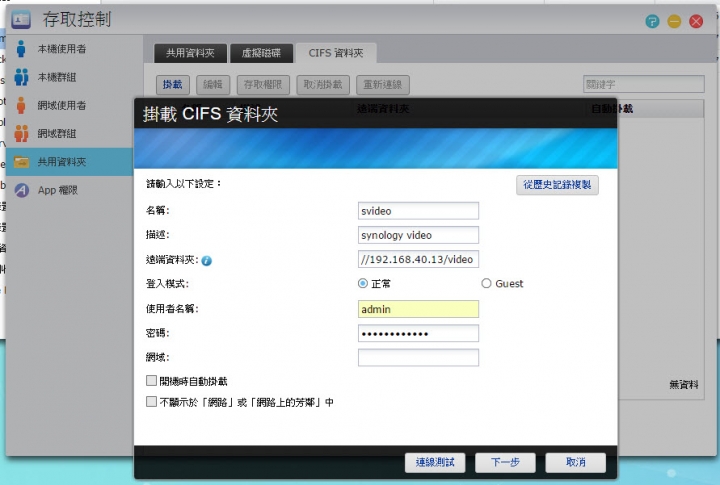Select the Guest login mode radio
This screenshot has height=485, width=720.
(486, 283)
